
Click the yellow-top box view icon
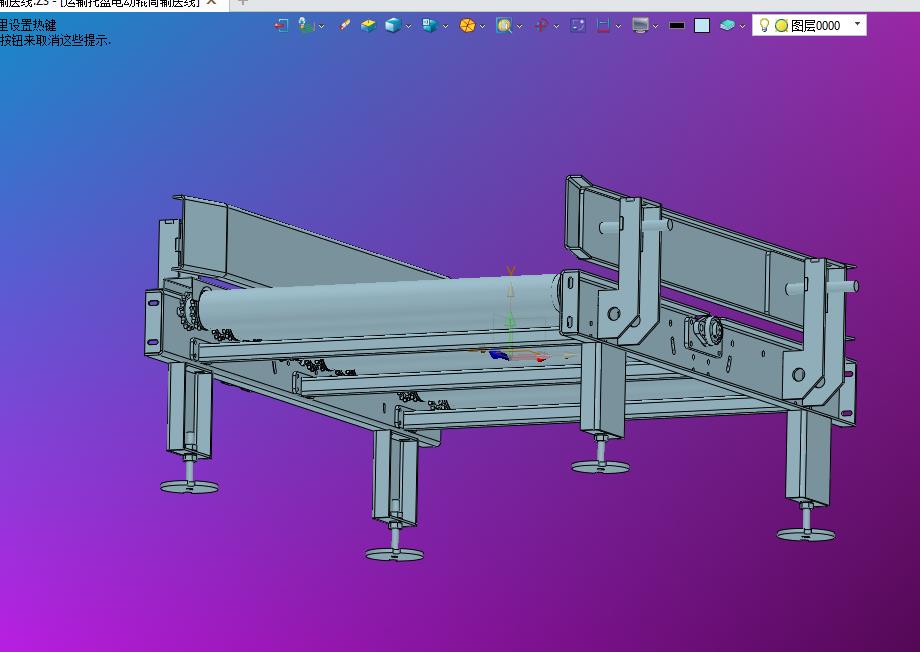368,25
